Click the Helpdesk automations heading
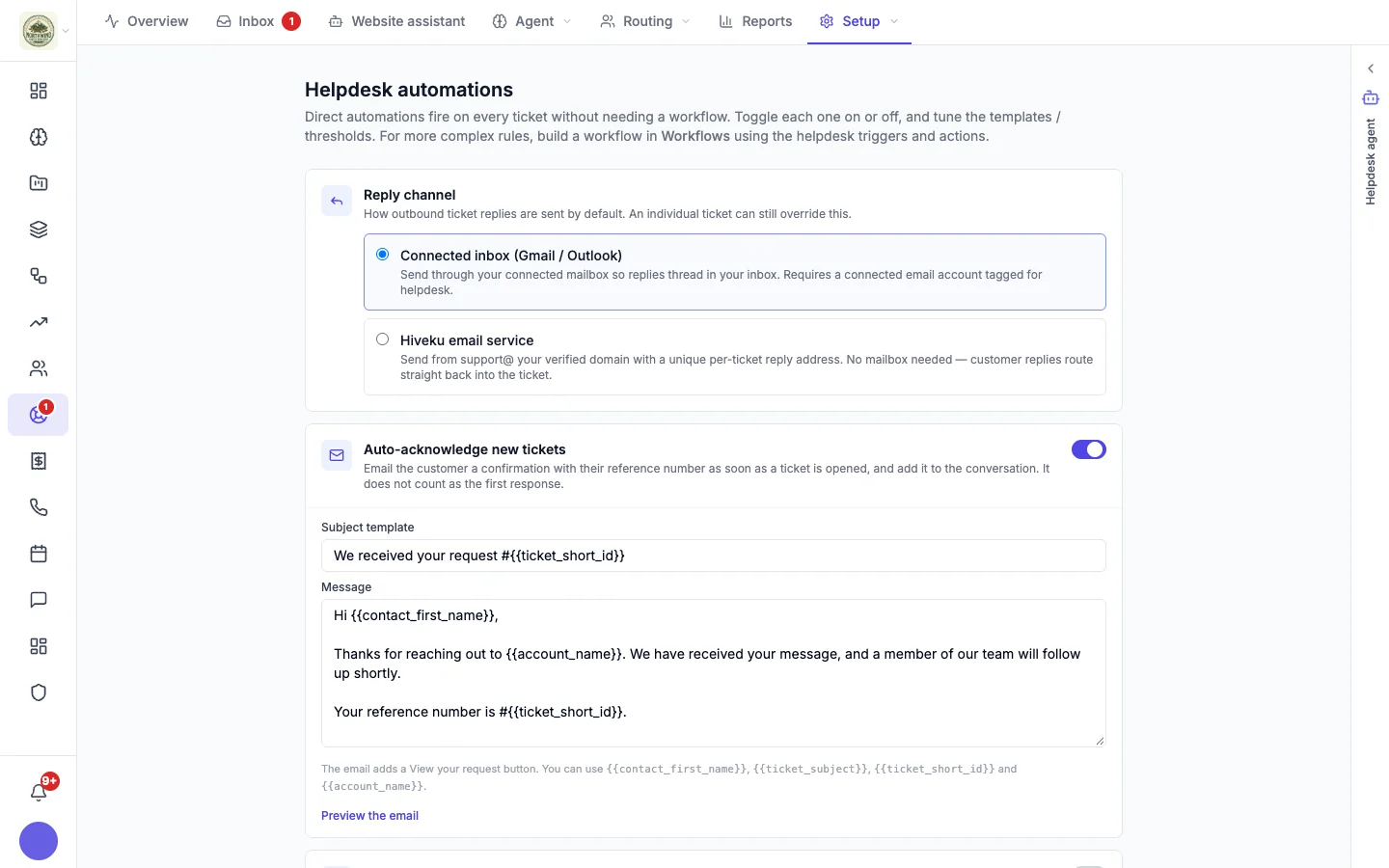The image size is (1389, 868). pyautogui.click(x=409, y=90)
